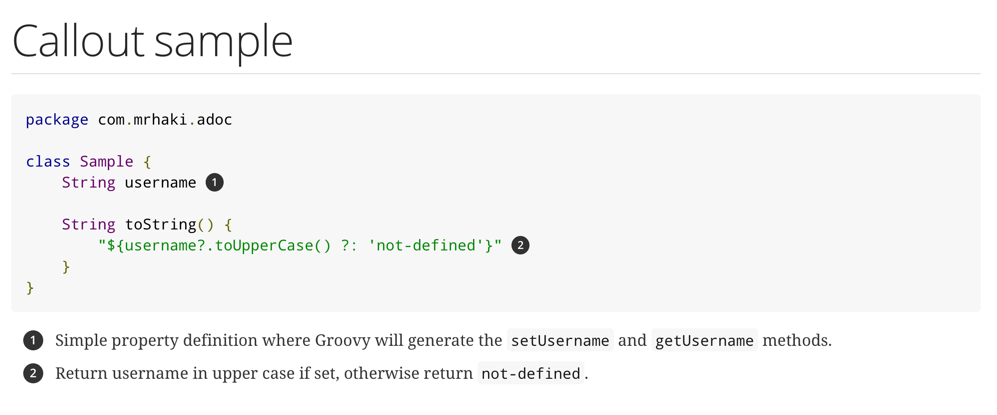This screenshot has height=415, width=997.
Task: Click the com.mrhaki.adoc package name
Action: click(164, 120)
